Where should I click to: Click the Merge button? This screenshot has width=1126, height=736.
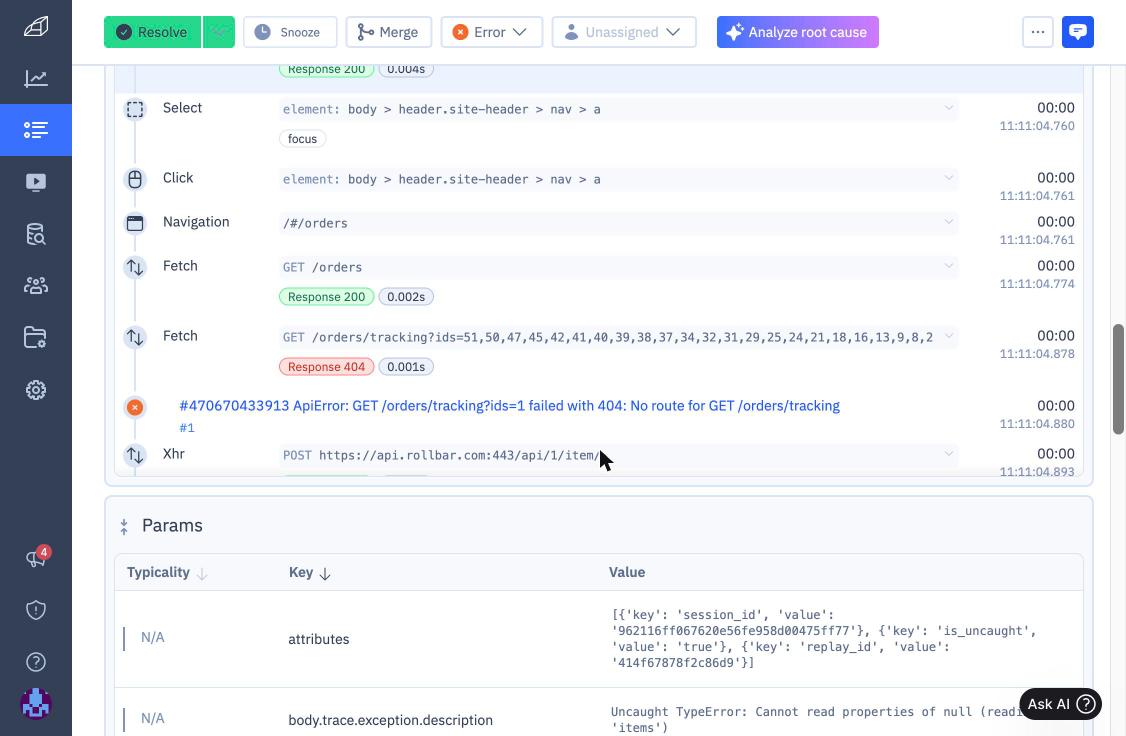388,32
